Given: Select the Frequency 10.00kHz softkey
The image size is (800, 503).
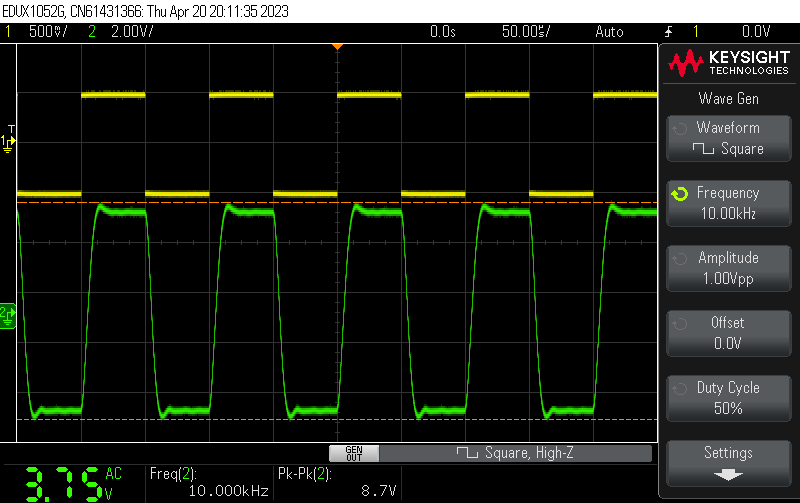Looking at the screenshot, I should coord(729,203).
